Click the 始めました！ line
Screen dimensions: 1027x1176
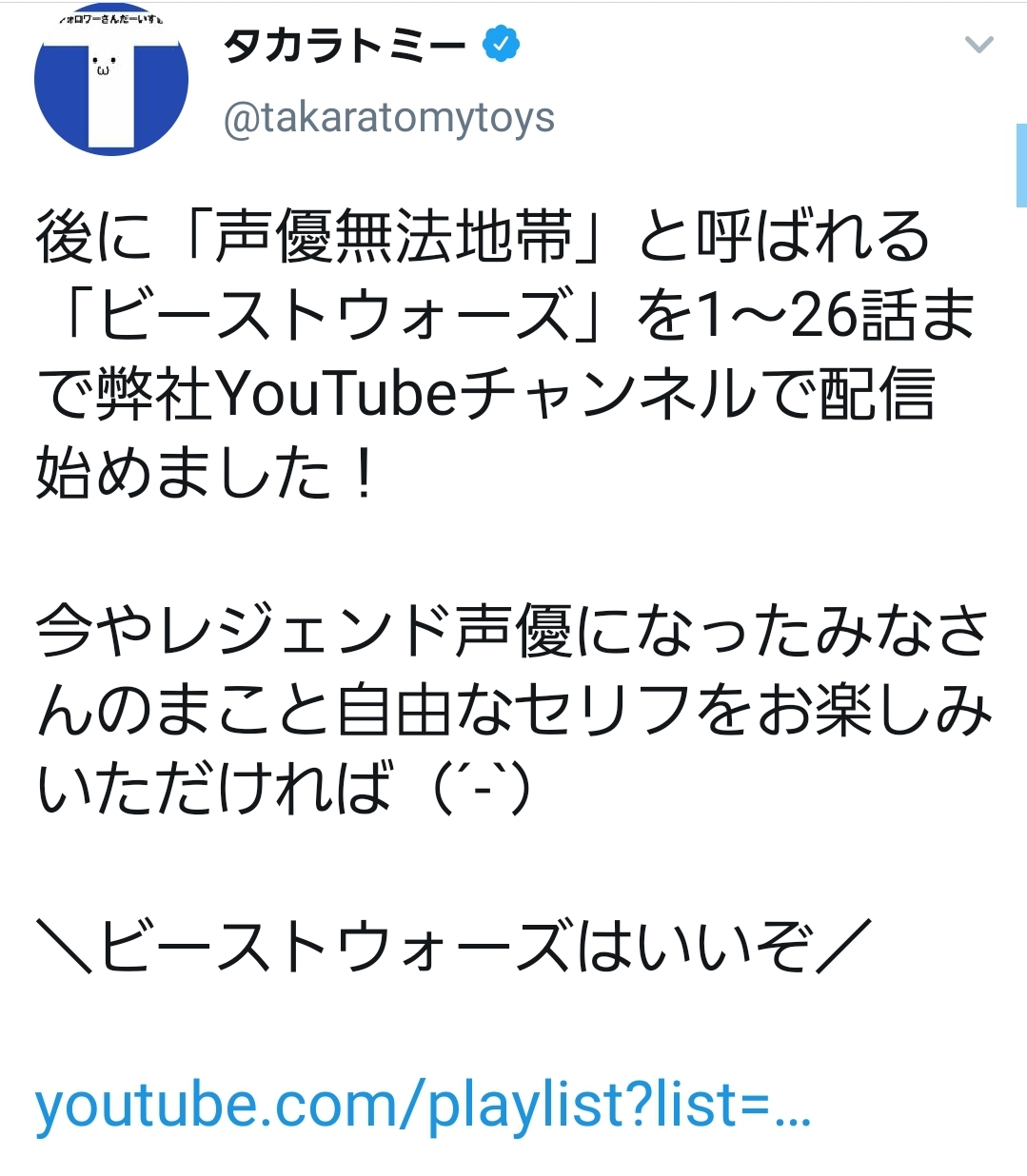(206, 473)
